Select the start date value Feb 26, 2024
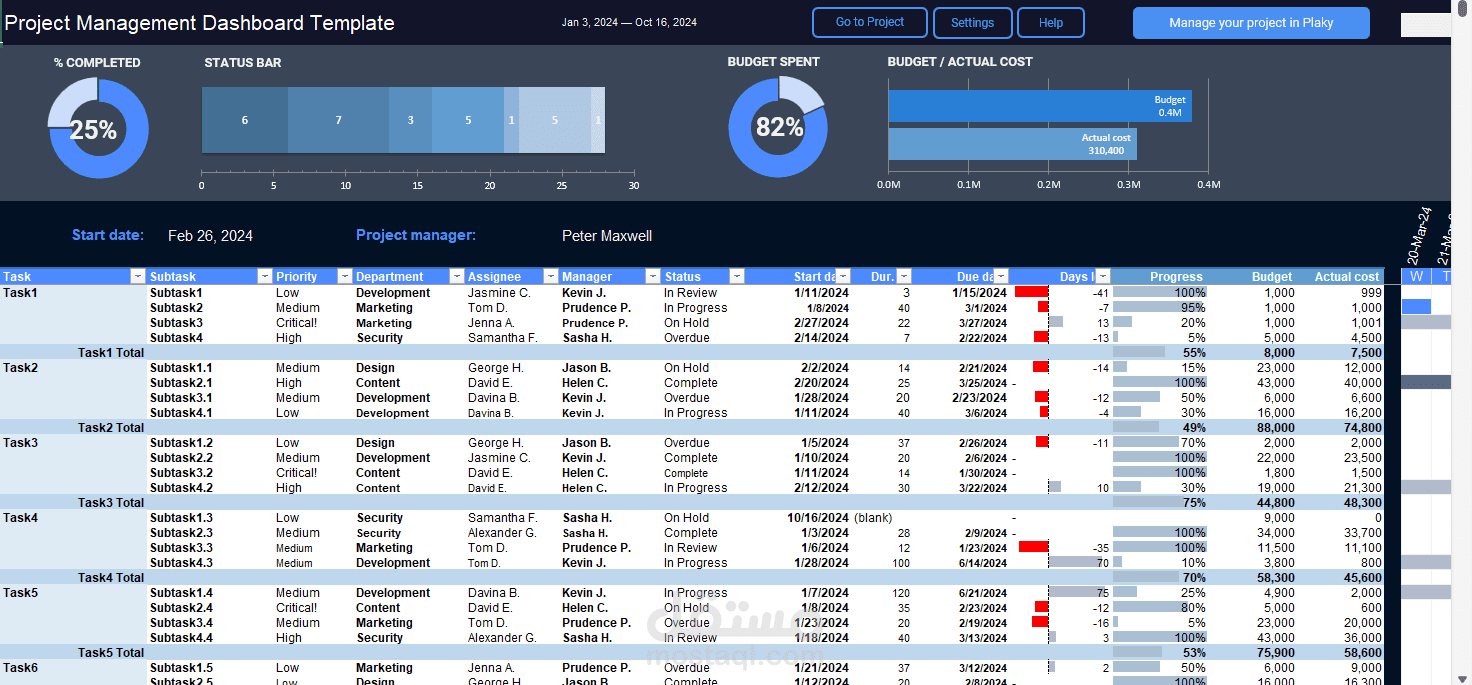Image resolution: width=1472 pixels, height=685 pixels. click(210, 236)
